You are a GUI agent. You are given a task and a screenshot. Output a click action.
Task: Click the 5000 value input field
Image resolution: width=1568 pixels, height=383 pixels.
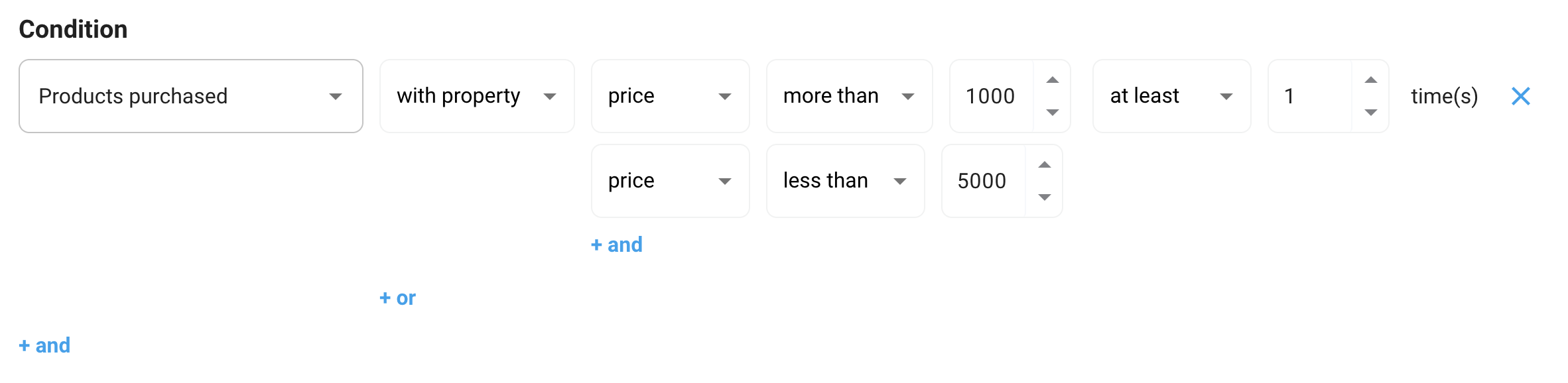click(982, 181)
